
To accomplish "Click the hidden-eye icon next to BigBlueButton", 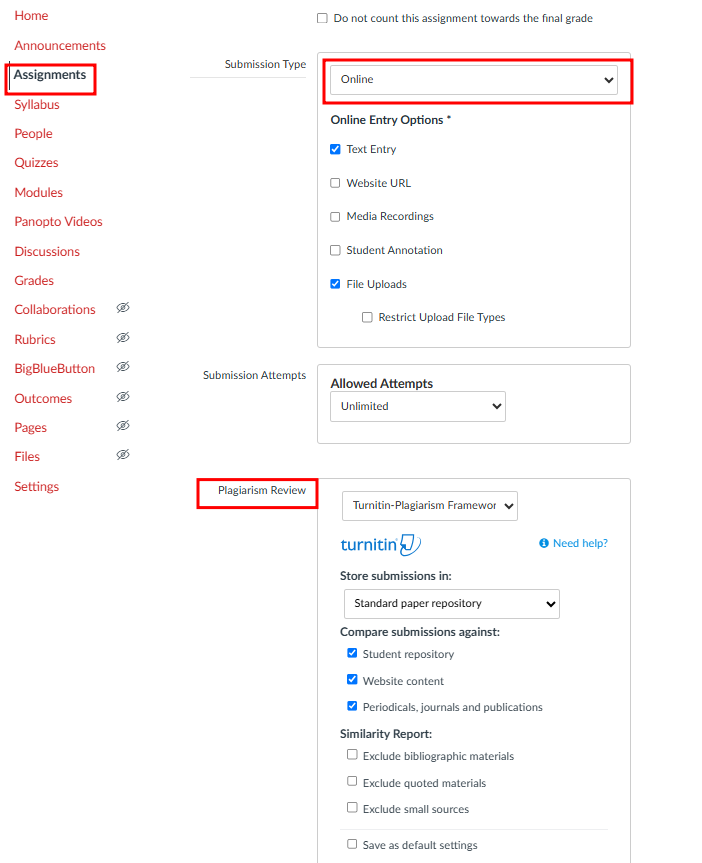I will (x=123, y=367).
